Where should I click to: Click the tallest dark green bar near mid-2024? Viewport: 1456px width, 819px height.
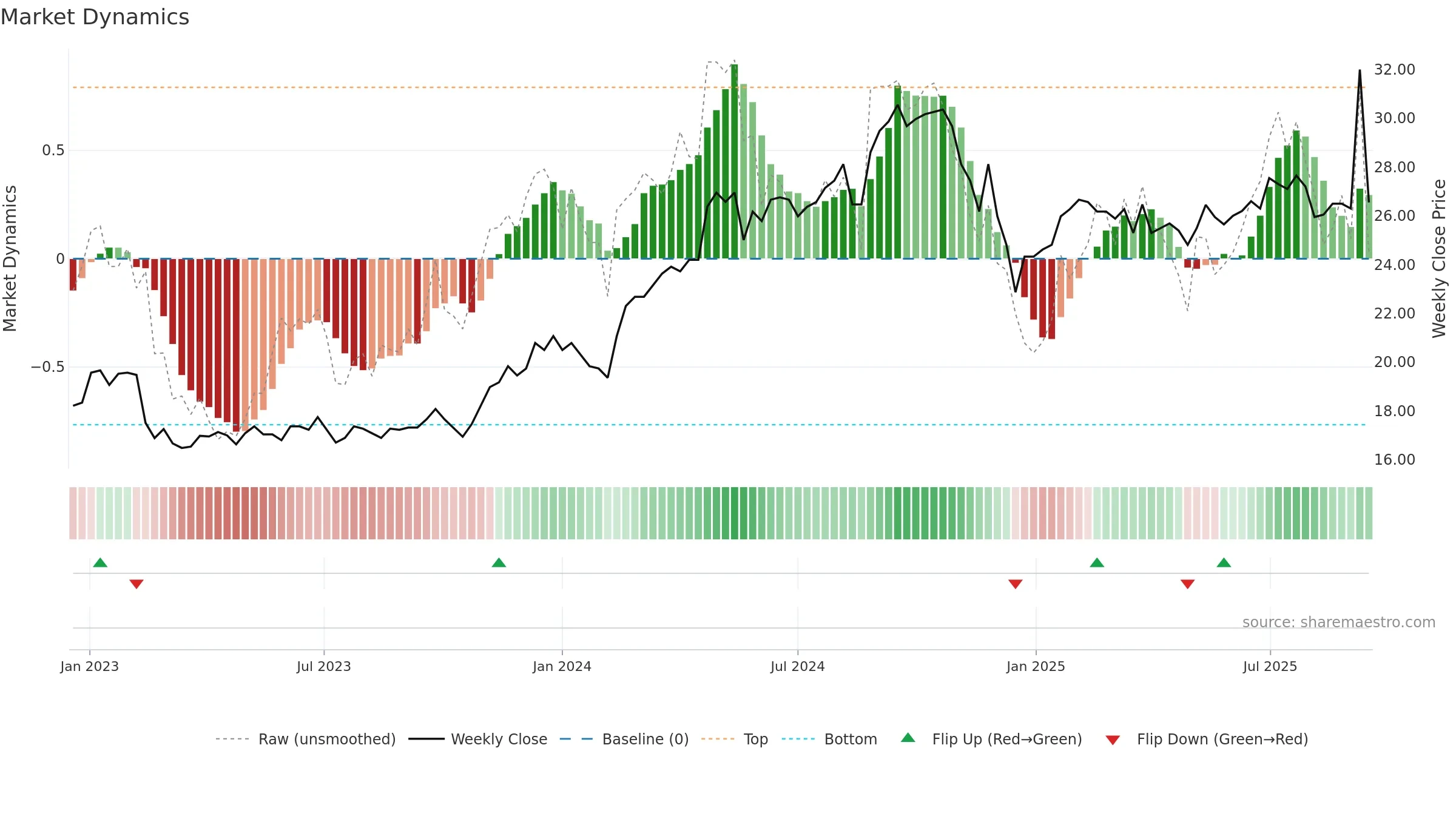click(734, 161)
